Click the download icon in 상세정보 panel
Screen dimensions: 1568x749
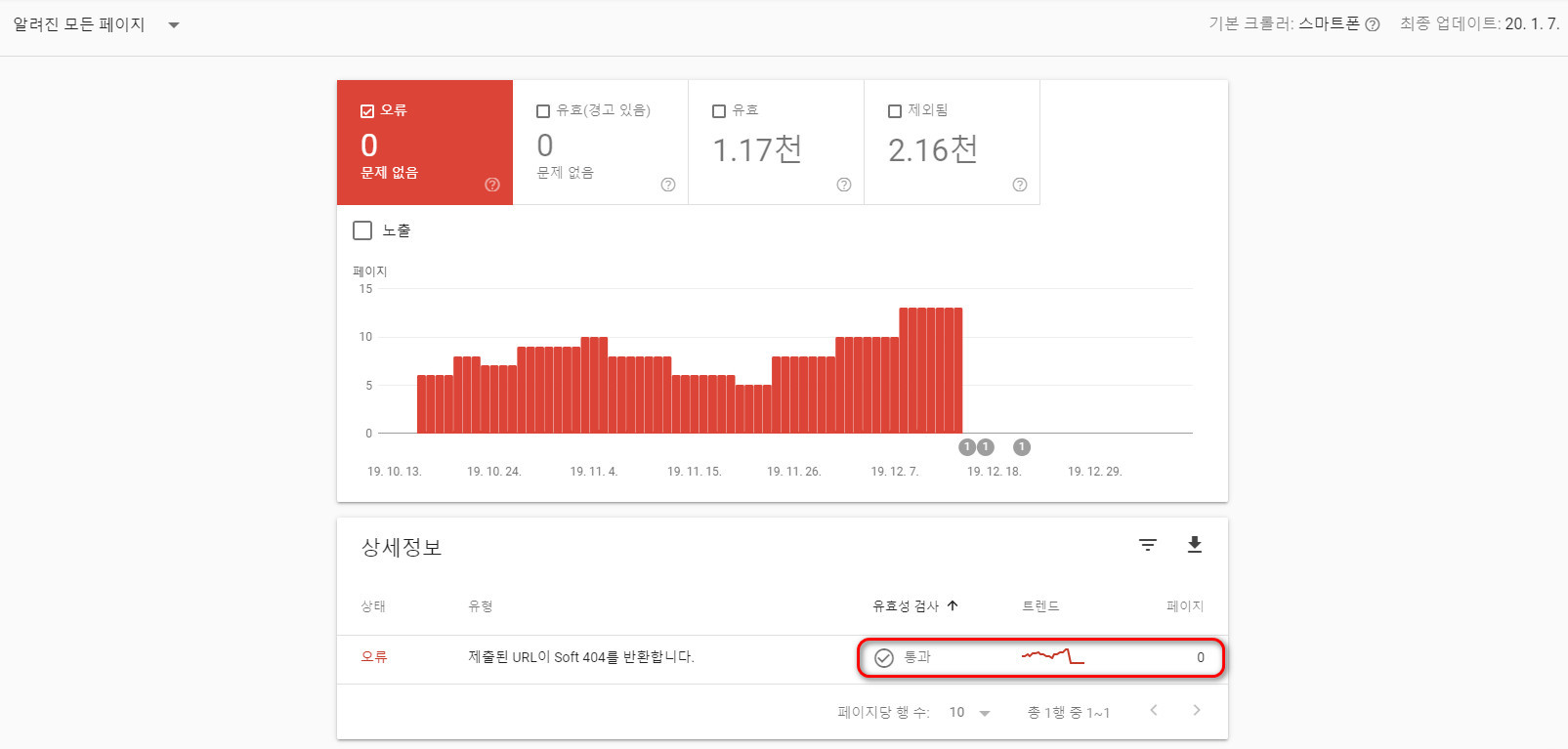(1194, 545)
